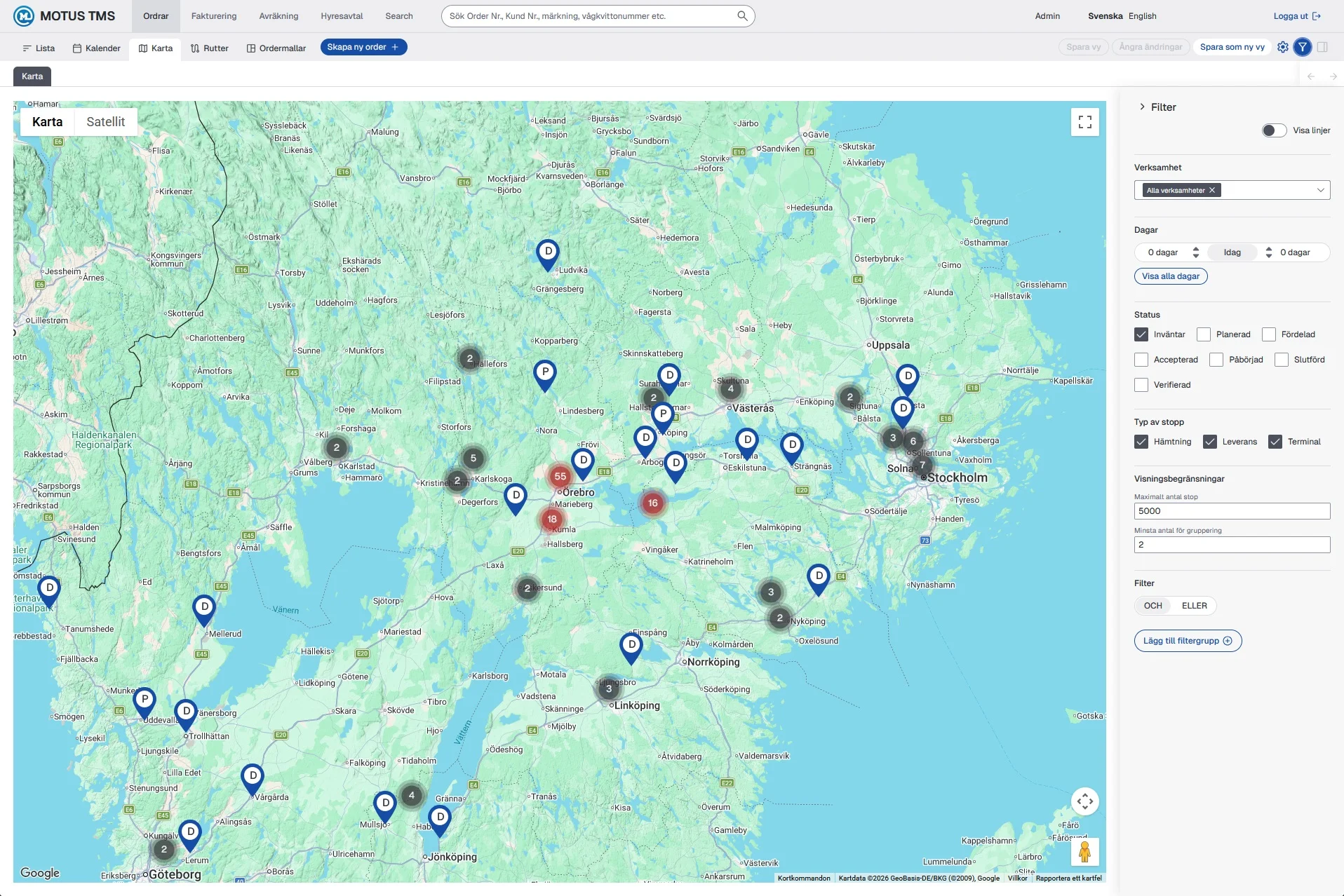Screen dimensions: 1344x896
Task: Click the back arrow icon
Action: point(1311,76)
